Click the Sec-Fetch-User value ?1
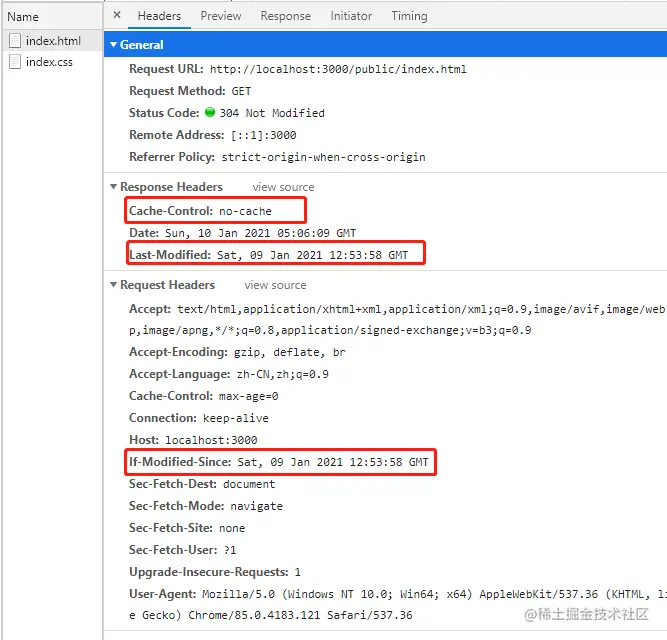The width and height of the screenshot is (667, 640). pos(230,550)
